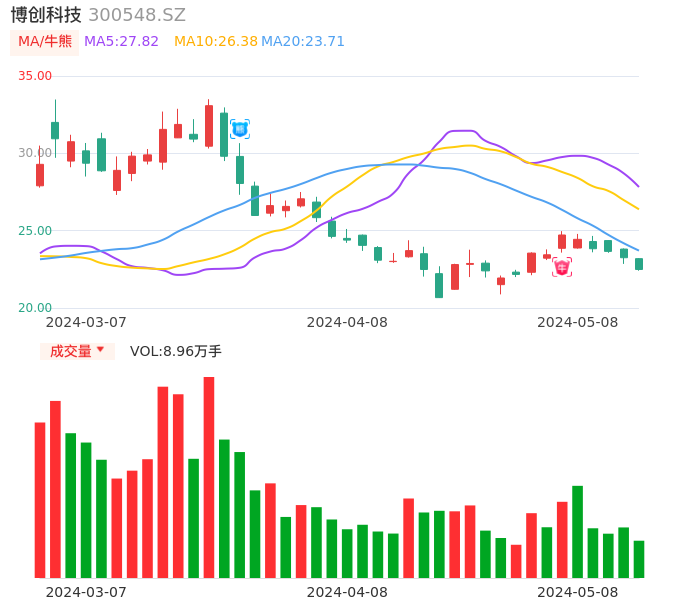Viewport: 686px width, 606px height.
Task: Click the ticker code 300548.SZ
Action: [137, 15]
